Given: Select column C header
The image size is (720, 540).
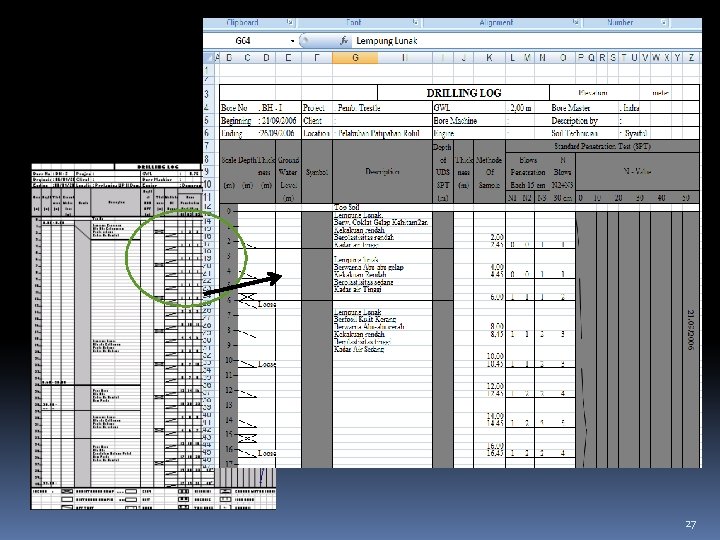Looking at the screenshot, I should 248,57.
